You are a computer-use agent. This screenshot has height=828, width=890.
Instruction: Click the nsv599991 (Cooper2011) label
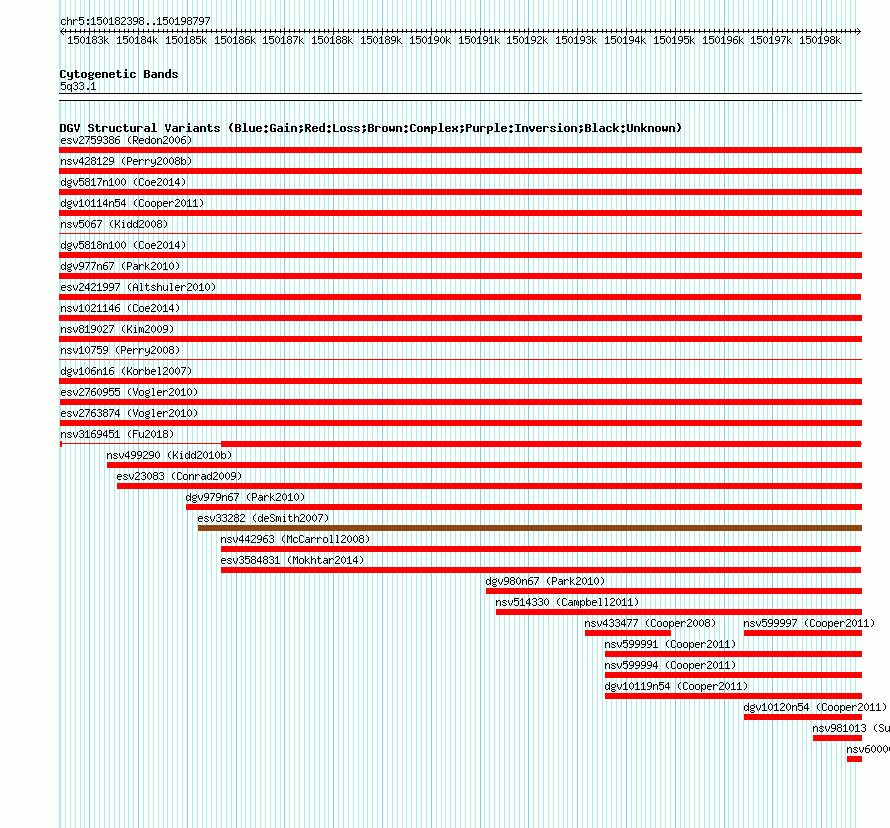(670, 644)
